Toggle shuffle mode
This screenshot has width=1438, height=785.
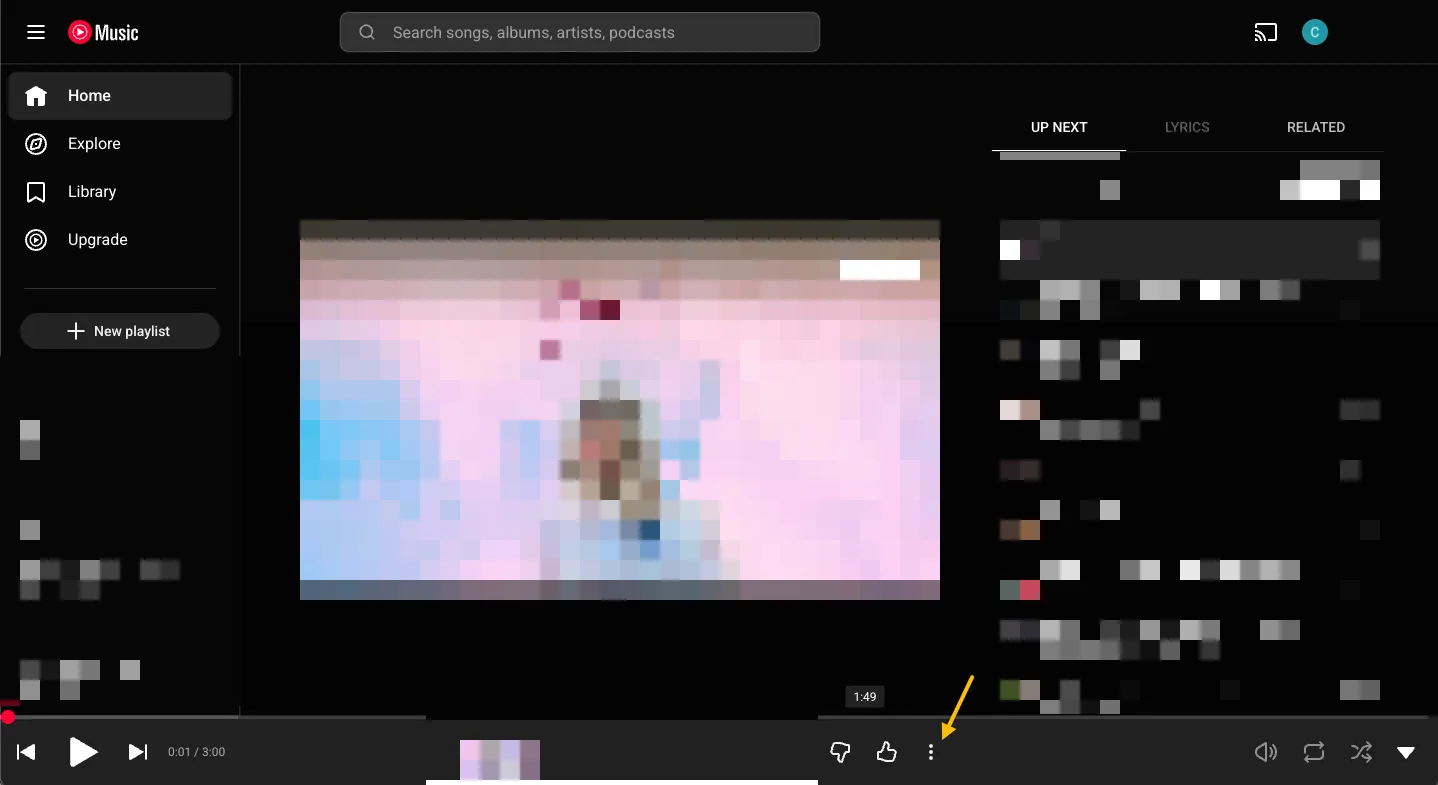point(1361,752)
